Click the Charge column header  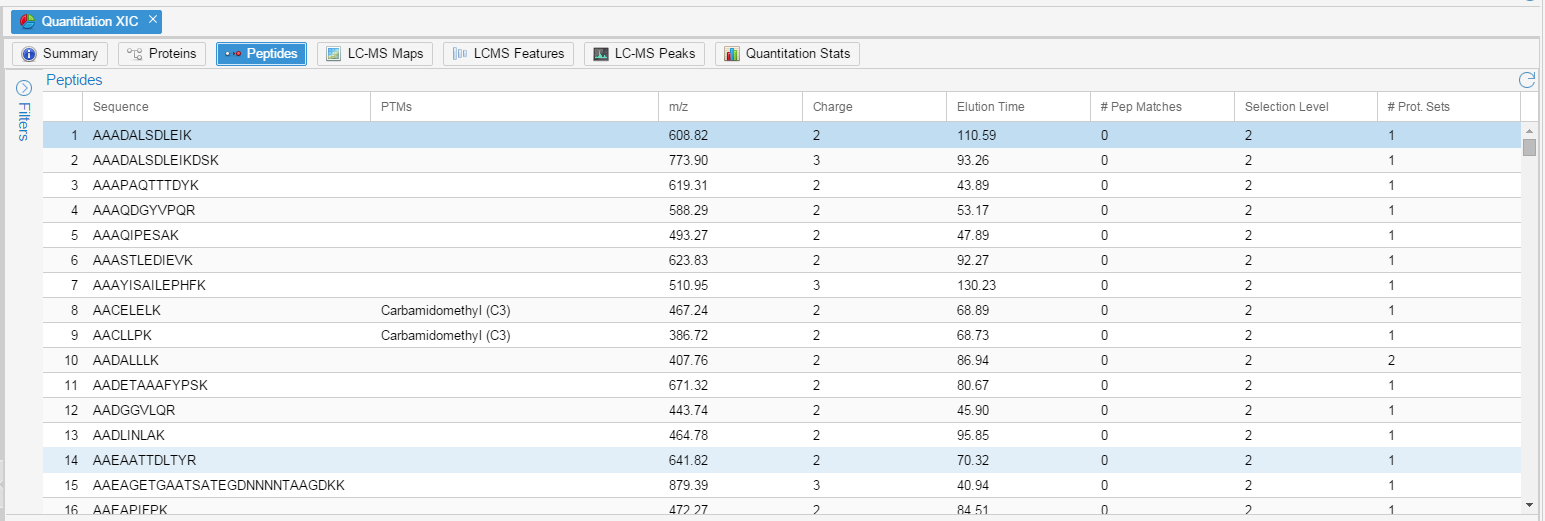click(x=832, y=107)
